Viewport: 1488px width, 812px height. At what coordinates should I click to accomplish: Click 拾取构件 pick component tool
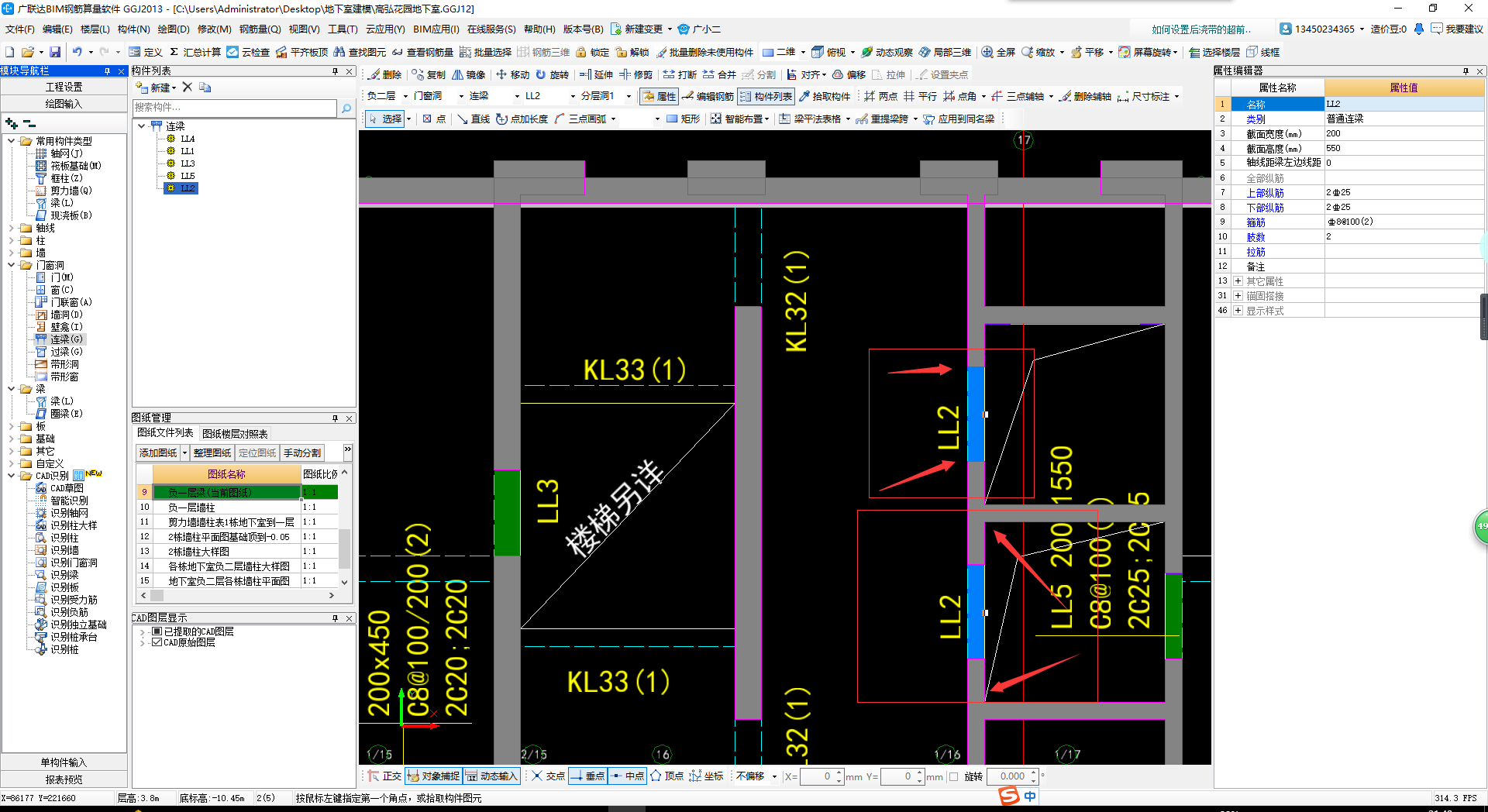click(x=824, y=96)
